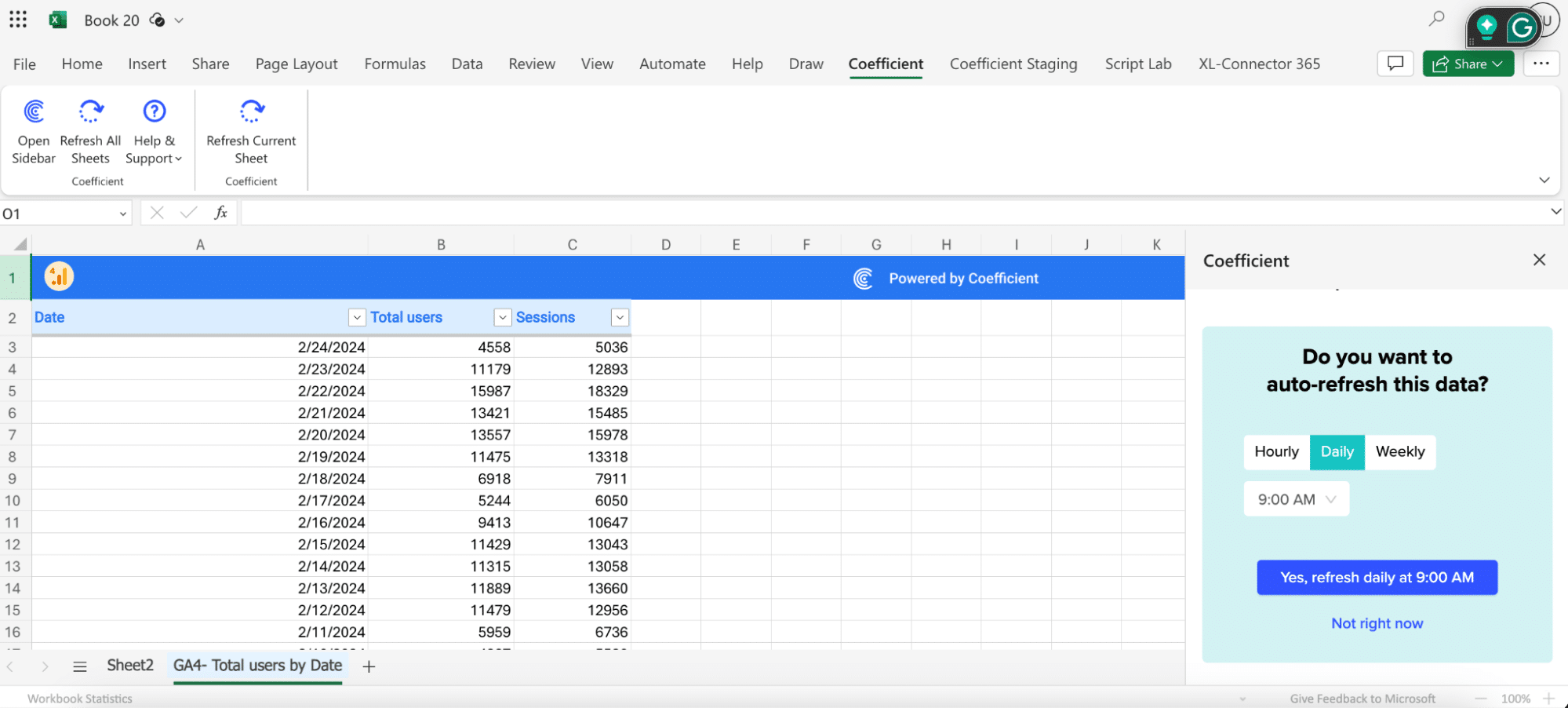1568x708 pixels.
Task: Open the Sessions column filter dropdown
Action: pos(620,317)
